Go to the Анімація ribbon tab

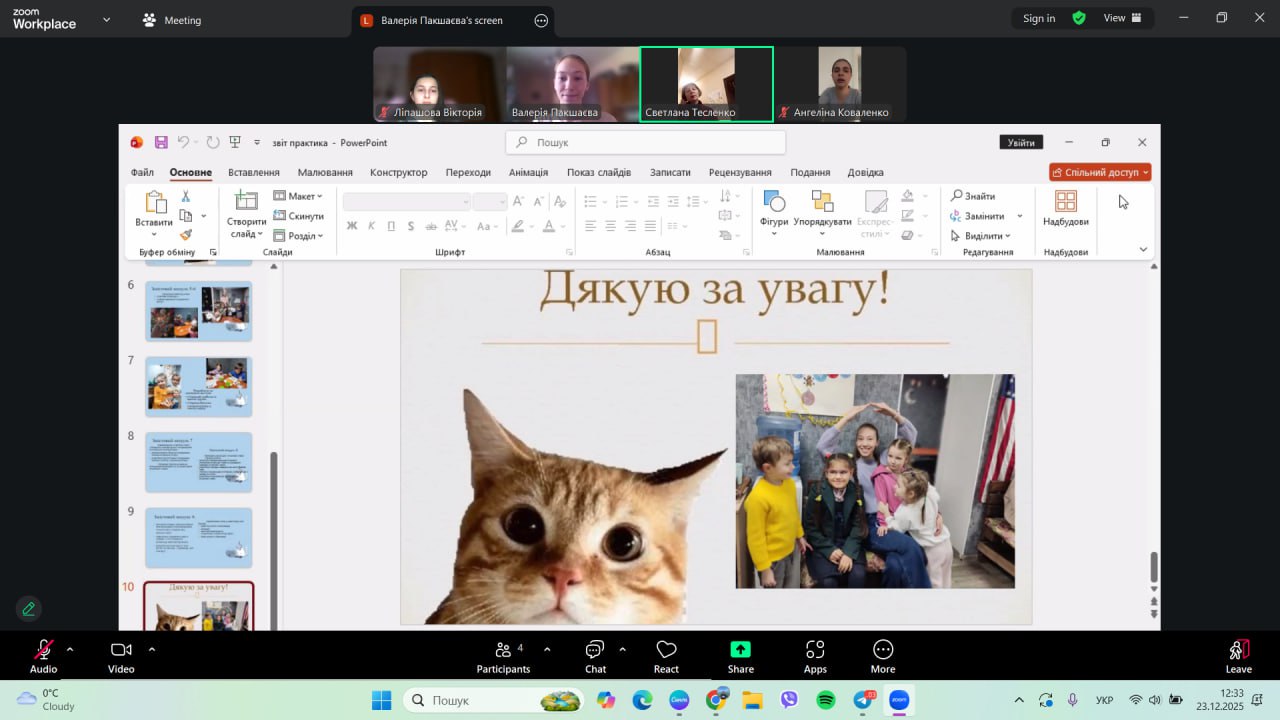click(x=528, y=172)
